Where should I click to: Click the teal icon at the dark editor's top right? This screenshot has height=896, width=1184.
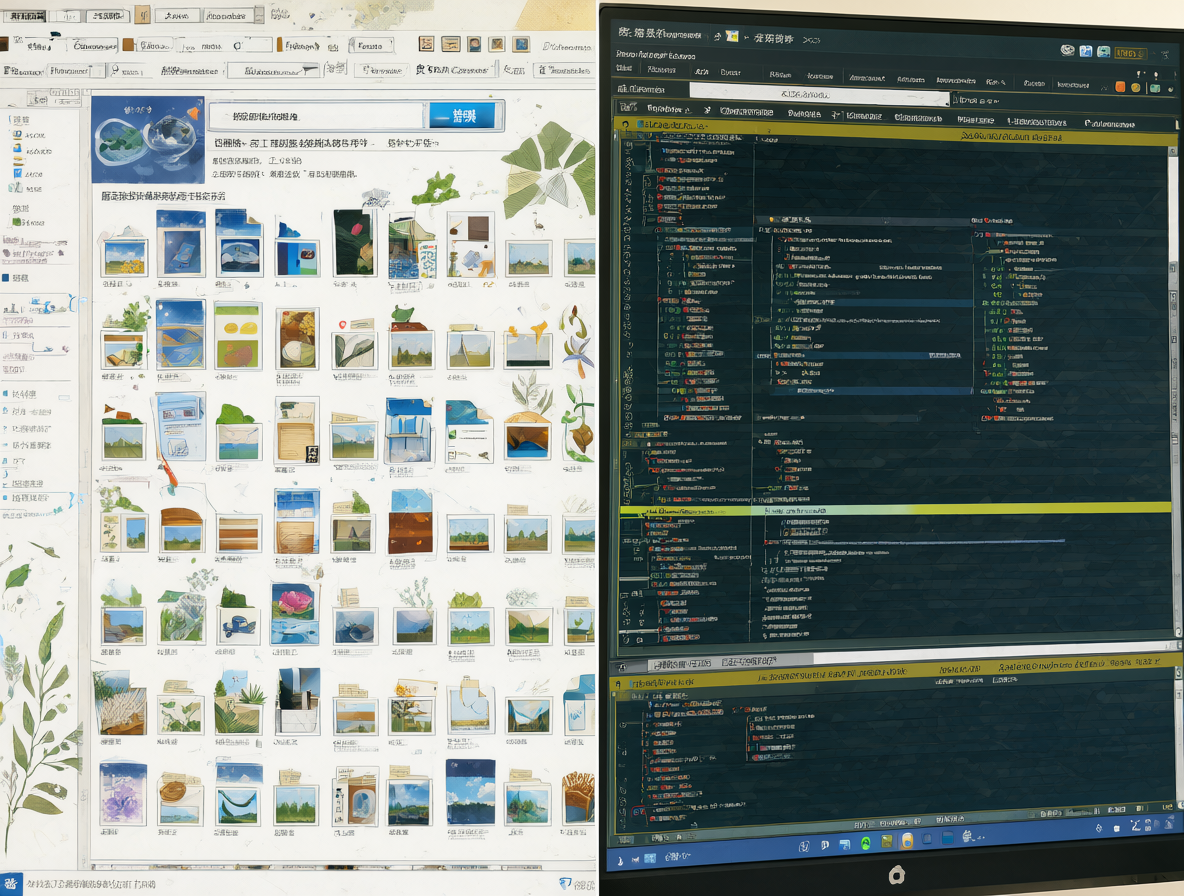pyautogui.click(x=1103, y=51)
